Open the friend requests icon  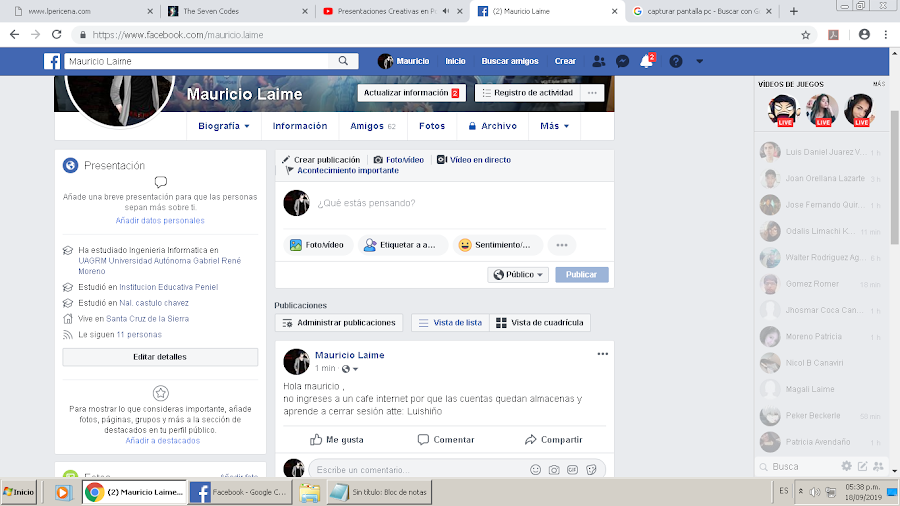point(599,61)
